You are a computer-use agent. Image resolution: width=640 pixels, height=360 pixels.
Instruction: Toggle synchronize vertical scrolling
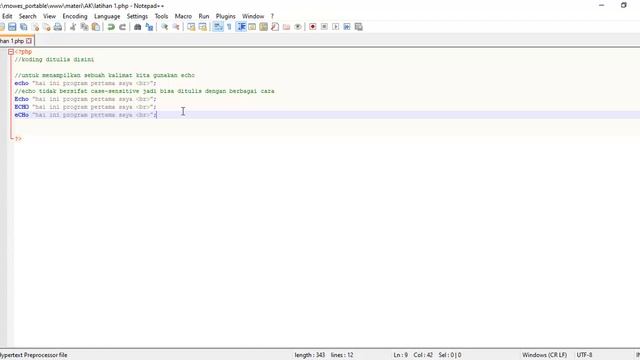click(191, 27)
